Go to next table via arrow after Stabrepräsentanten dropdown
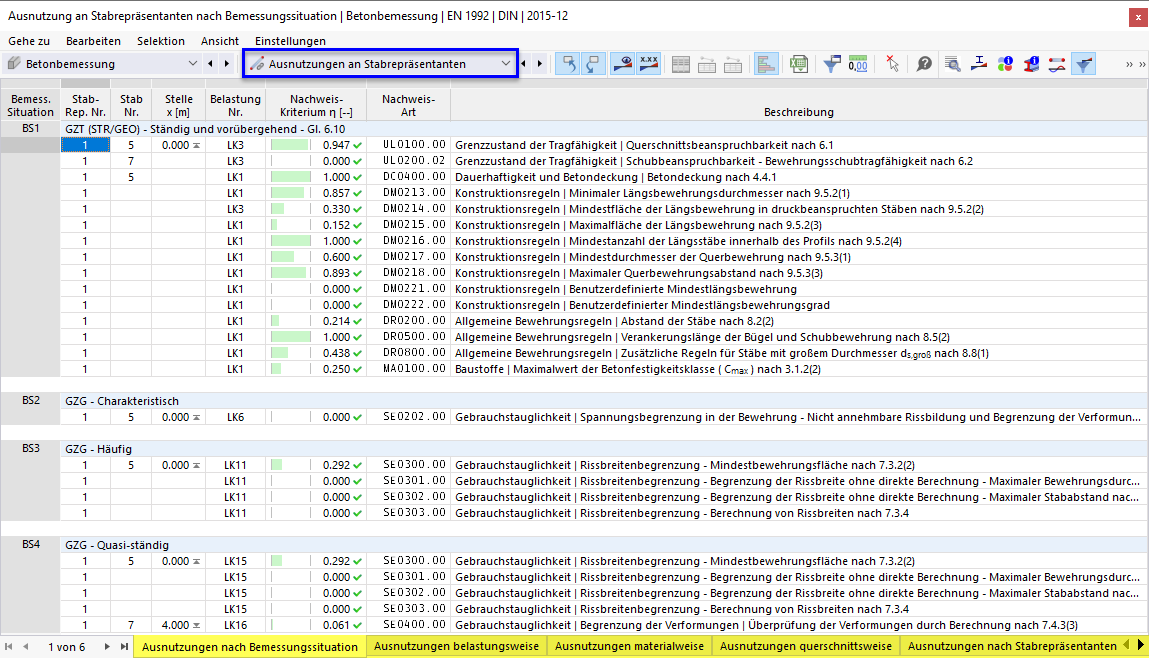 [x=540, y=64]
